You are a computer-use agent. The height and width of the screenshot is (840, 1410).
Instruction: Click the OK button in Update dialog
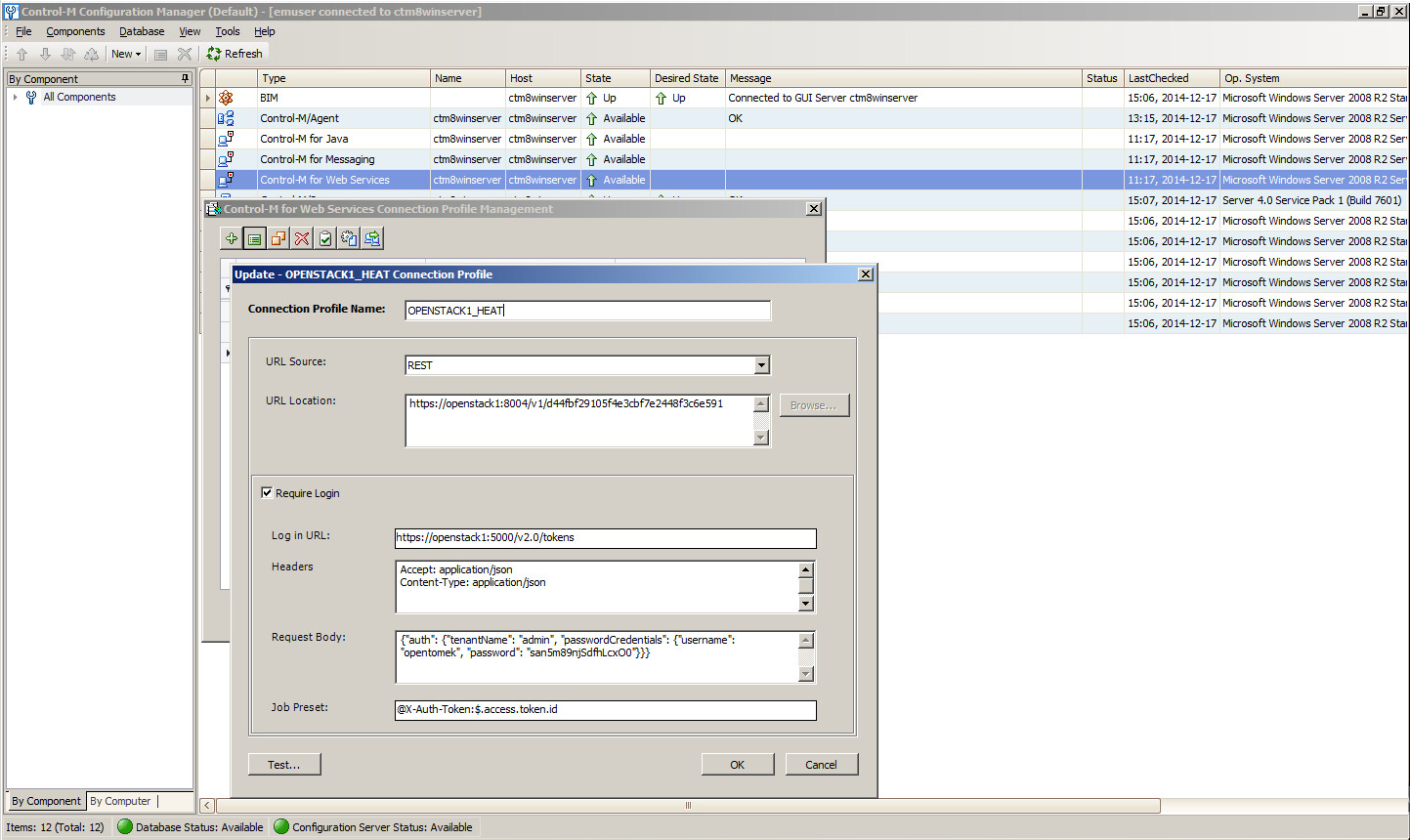pos(738,765)
